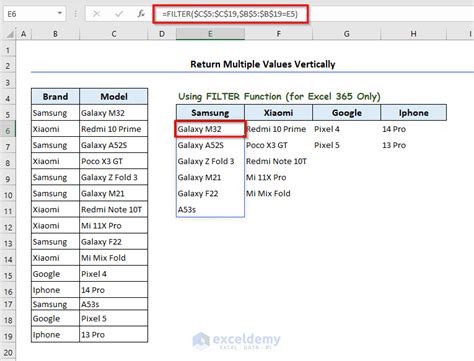Select 'Pixel 5' cell in column C
The image size is (474, 361).
pos(114,318)
